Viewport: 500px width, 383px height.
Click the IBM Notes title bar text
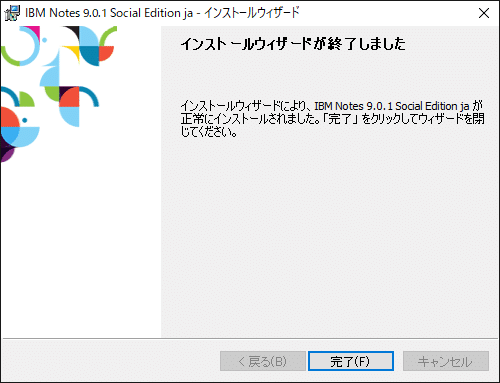(162, 13)
